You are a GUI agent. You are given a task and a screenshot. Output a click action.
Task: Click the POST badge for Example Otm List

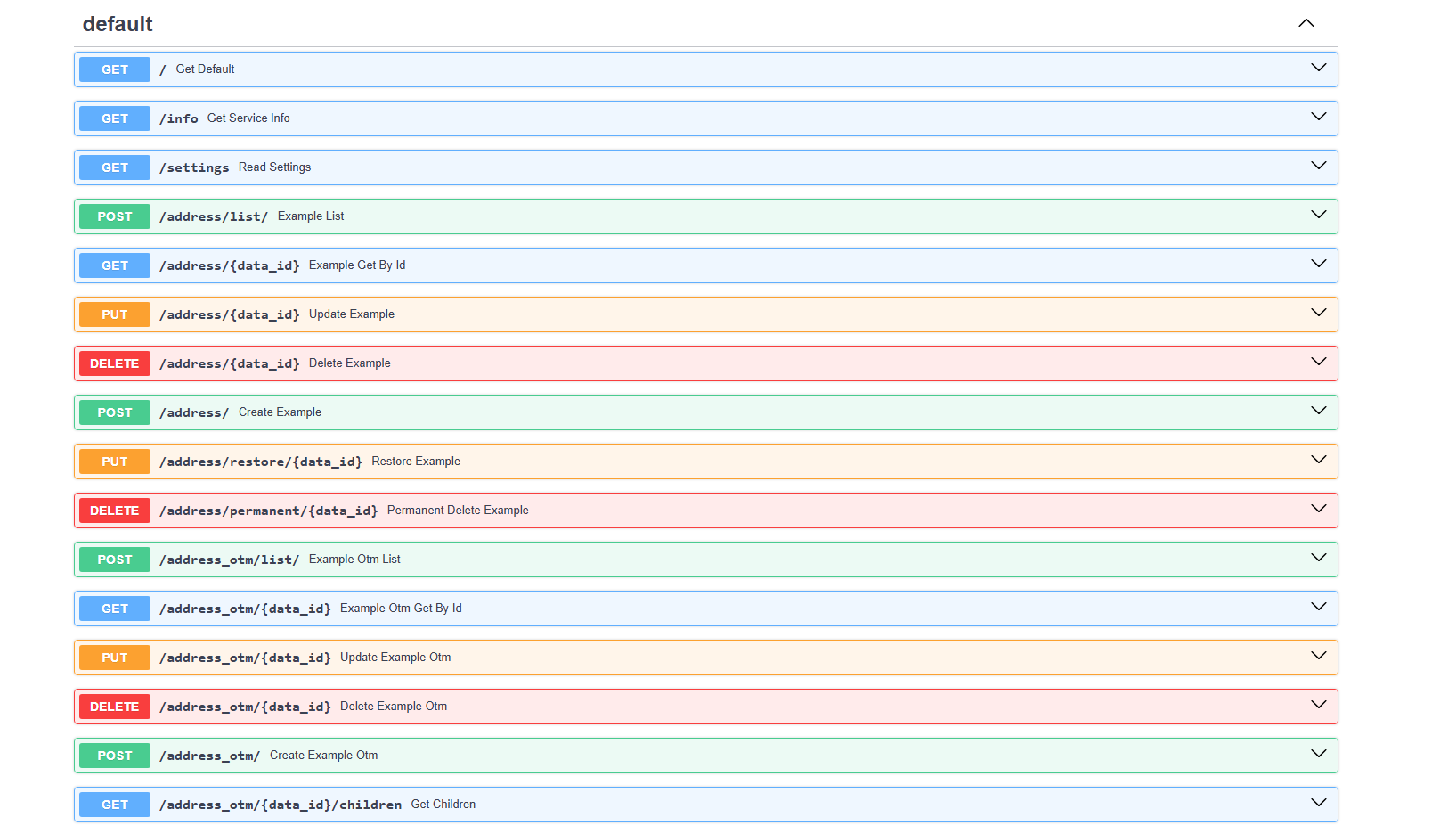coord(115,560)
